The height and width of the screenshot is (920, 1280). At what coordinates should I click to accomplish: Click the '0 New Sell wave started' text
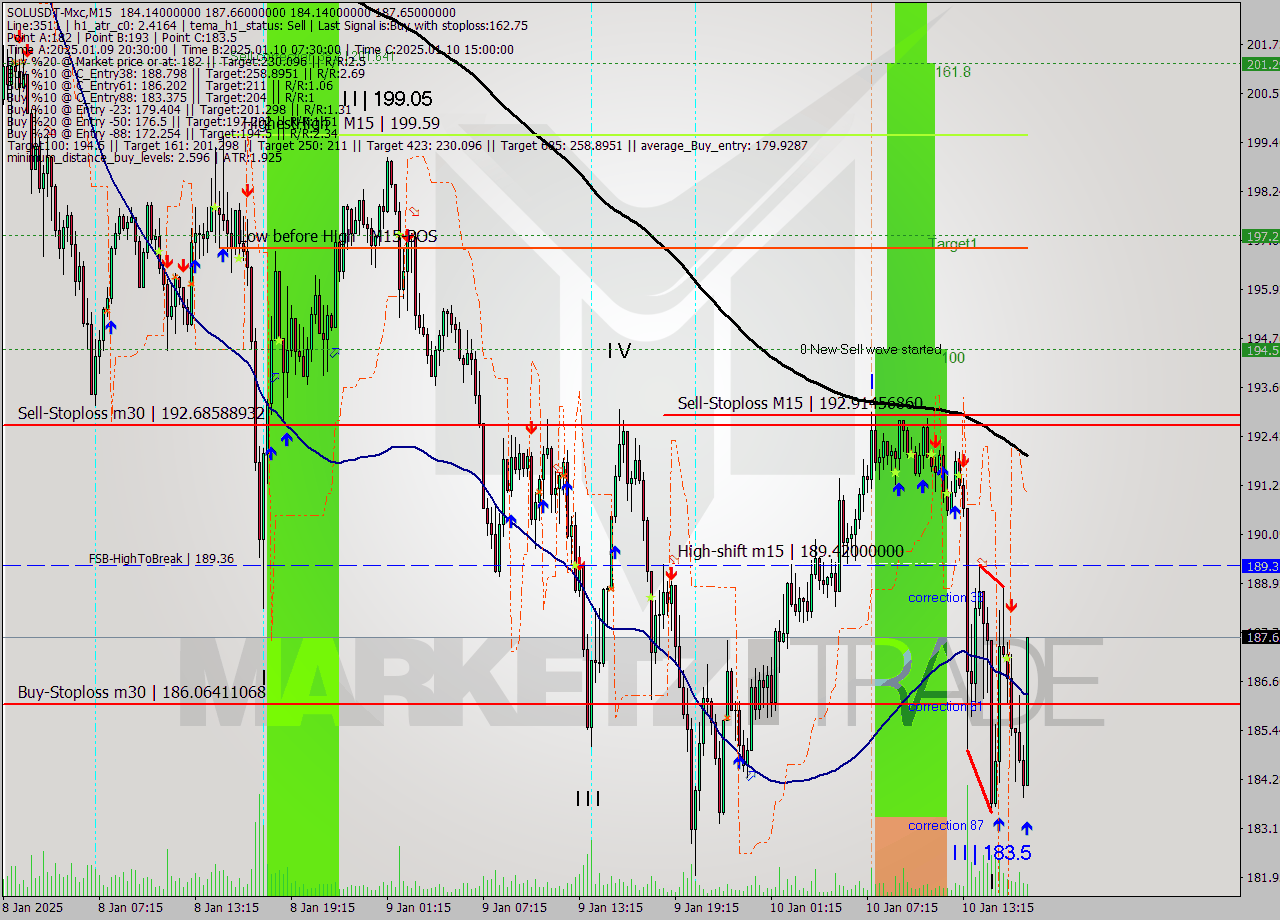[870, 350]
